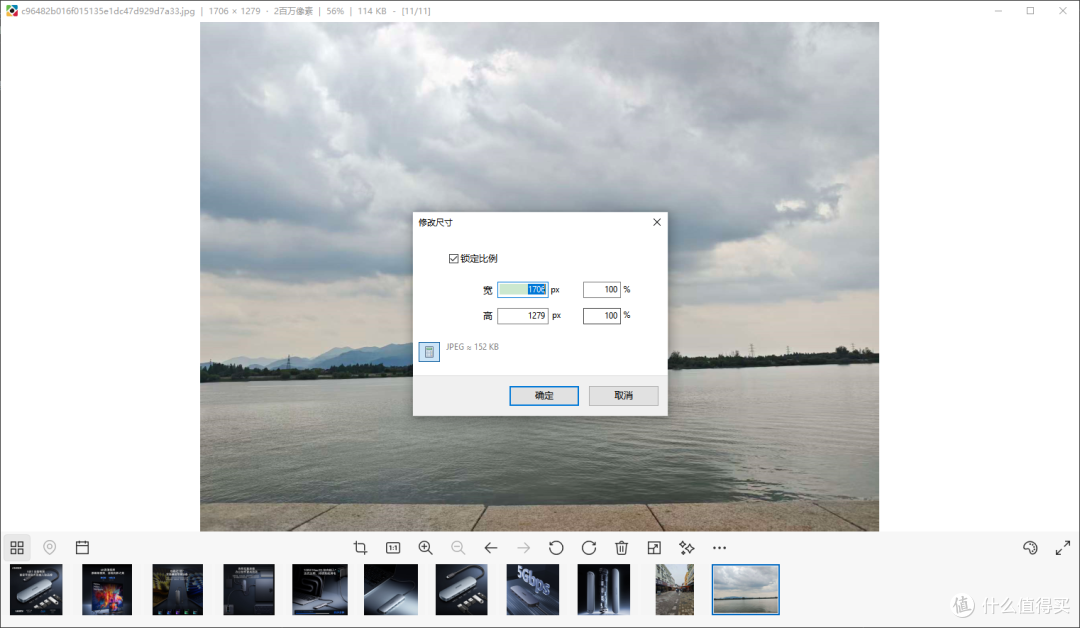Toggle the 锁定比例 checkbox

pyautogui.click(x=453, y=258)
